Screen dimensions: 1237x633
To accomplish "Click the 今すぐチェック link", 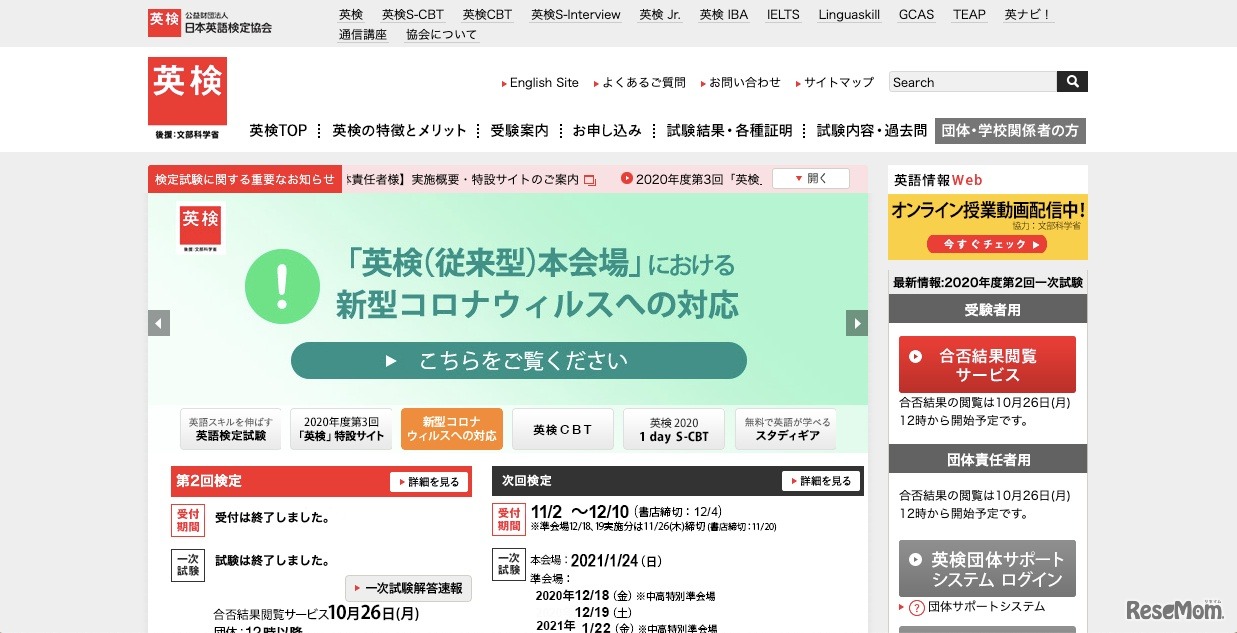I will (987, 244).
